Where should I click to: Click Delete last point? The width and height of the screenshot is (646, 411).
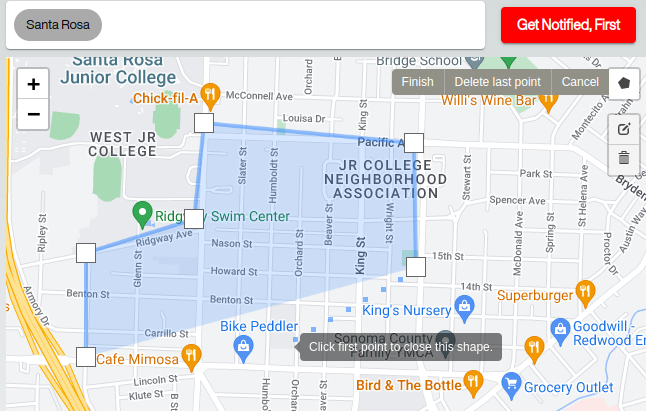coord(497,82)
